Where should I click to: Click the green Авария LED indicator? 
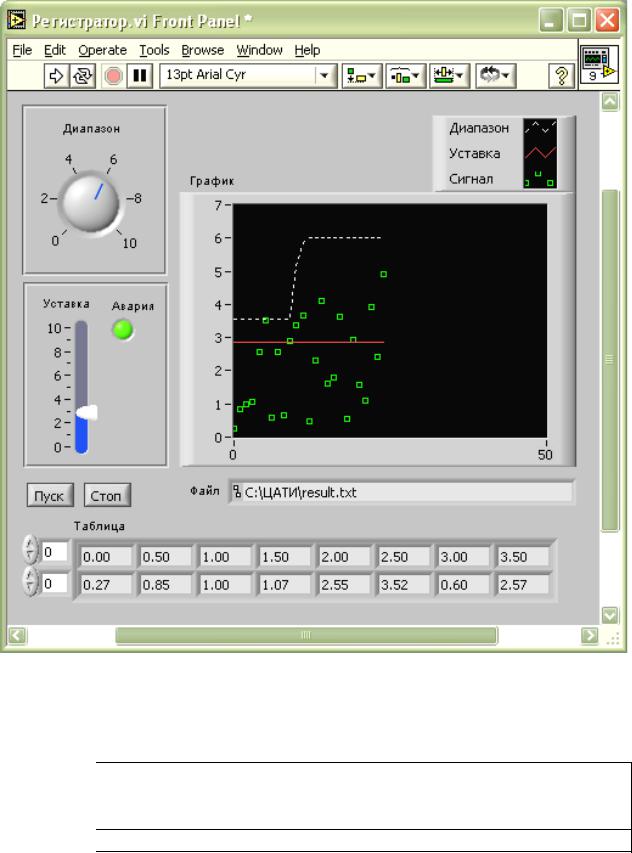click(123, 330)
